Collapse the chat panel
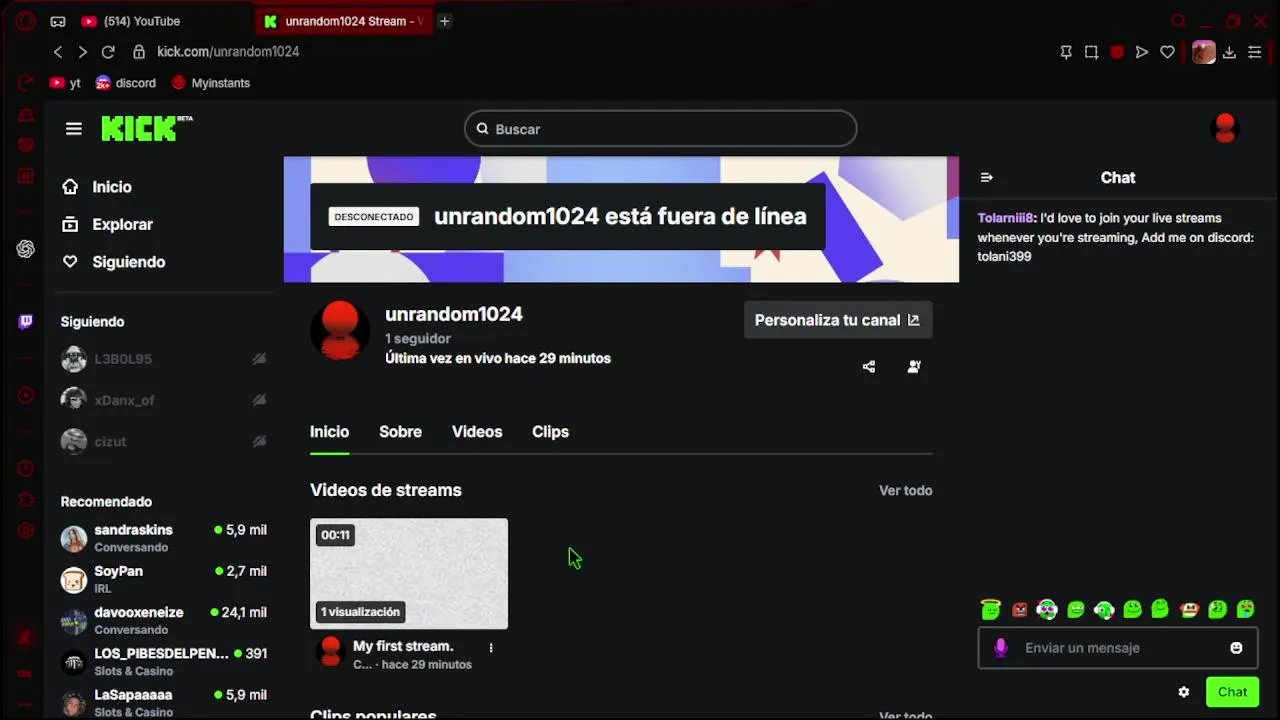The height and width of the screenshot is (720, 1280). 987,177
